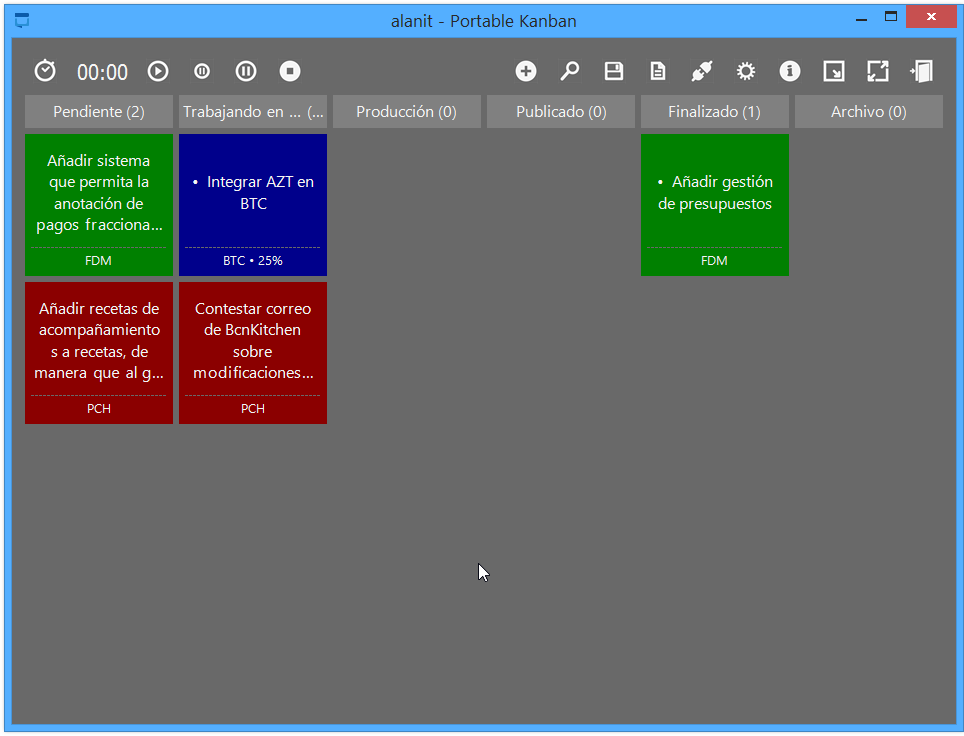Stop the timer
964x736 pixels.
(x=290, y=71)
